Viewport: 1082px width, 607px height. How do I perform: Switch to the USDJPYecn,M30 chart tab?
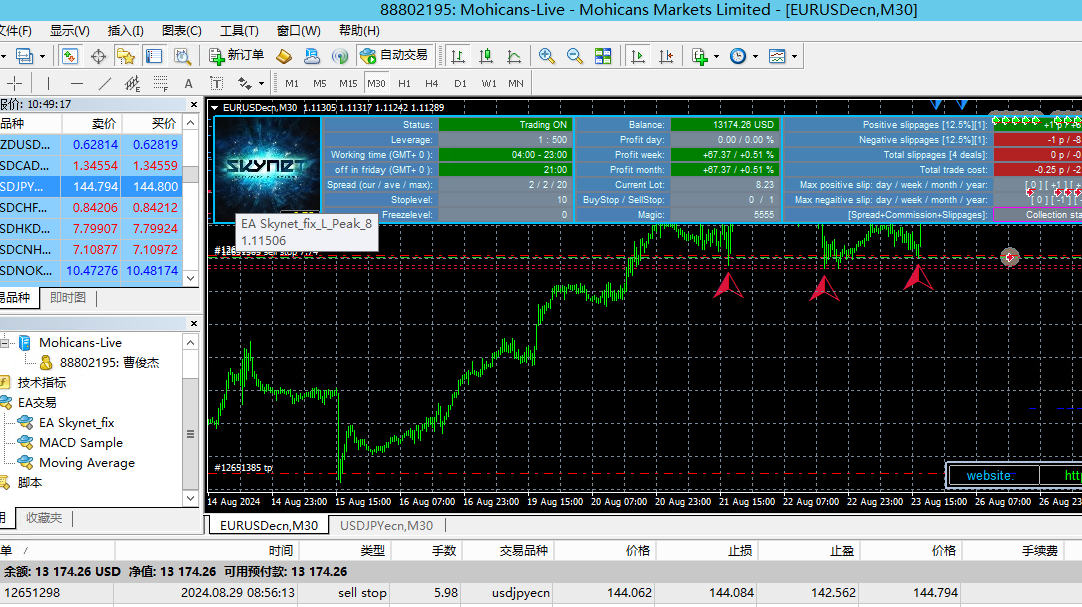coord(386,526)
